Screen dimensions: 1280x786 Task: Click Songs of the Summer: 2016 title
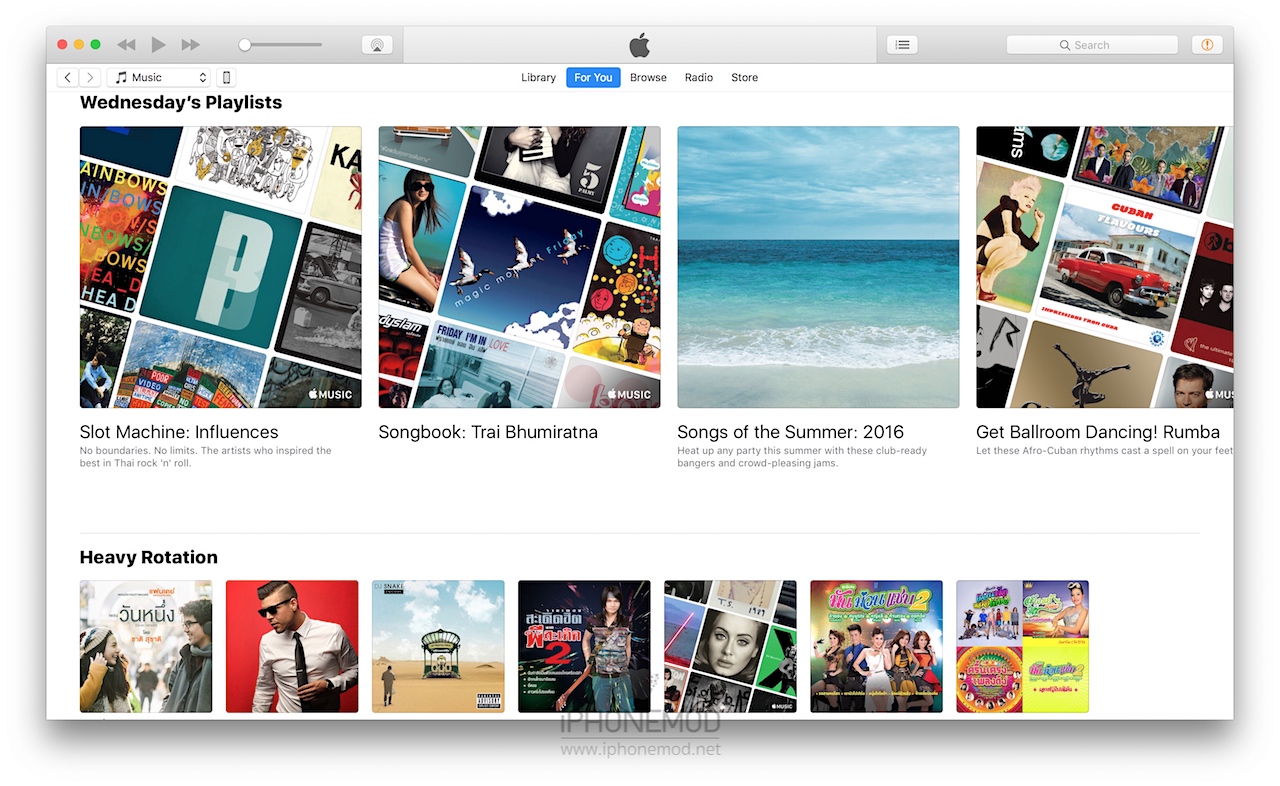[x=790, y=432]
